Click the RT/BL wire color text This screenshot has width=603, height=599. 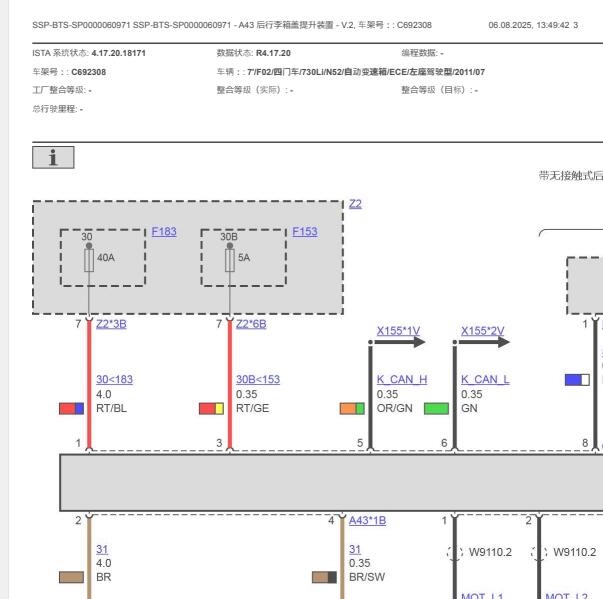click(111, 408)
